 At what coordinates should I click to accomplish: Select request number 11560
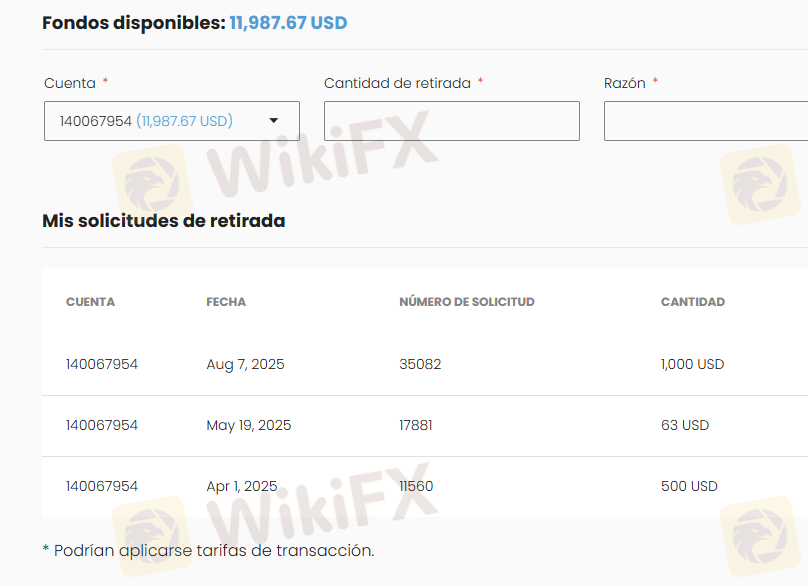[x=416, y=486]
